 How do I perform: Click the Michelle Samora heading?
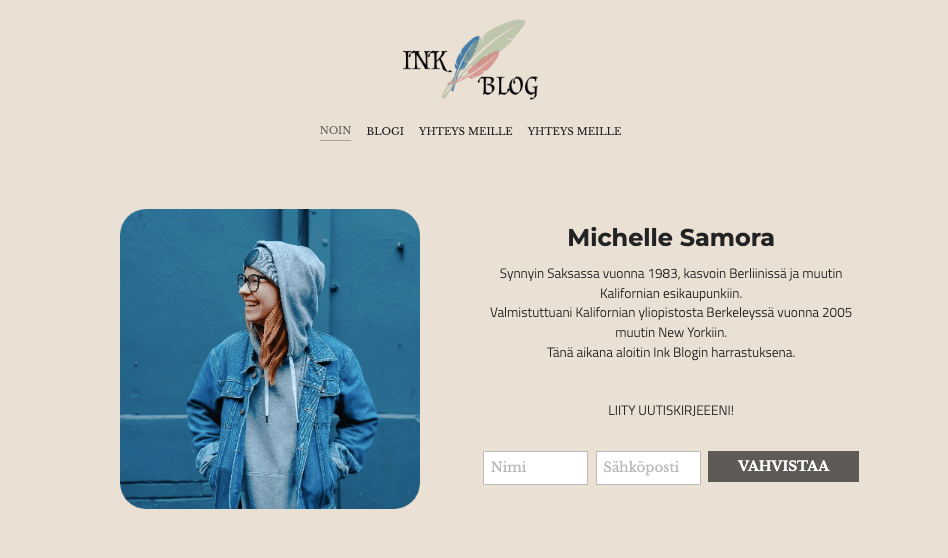click(x=670, y=238)
